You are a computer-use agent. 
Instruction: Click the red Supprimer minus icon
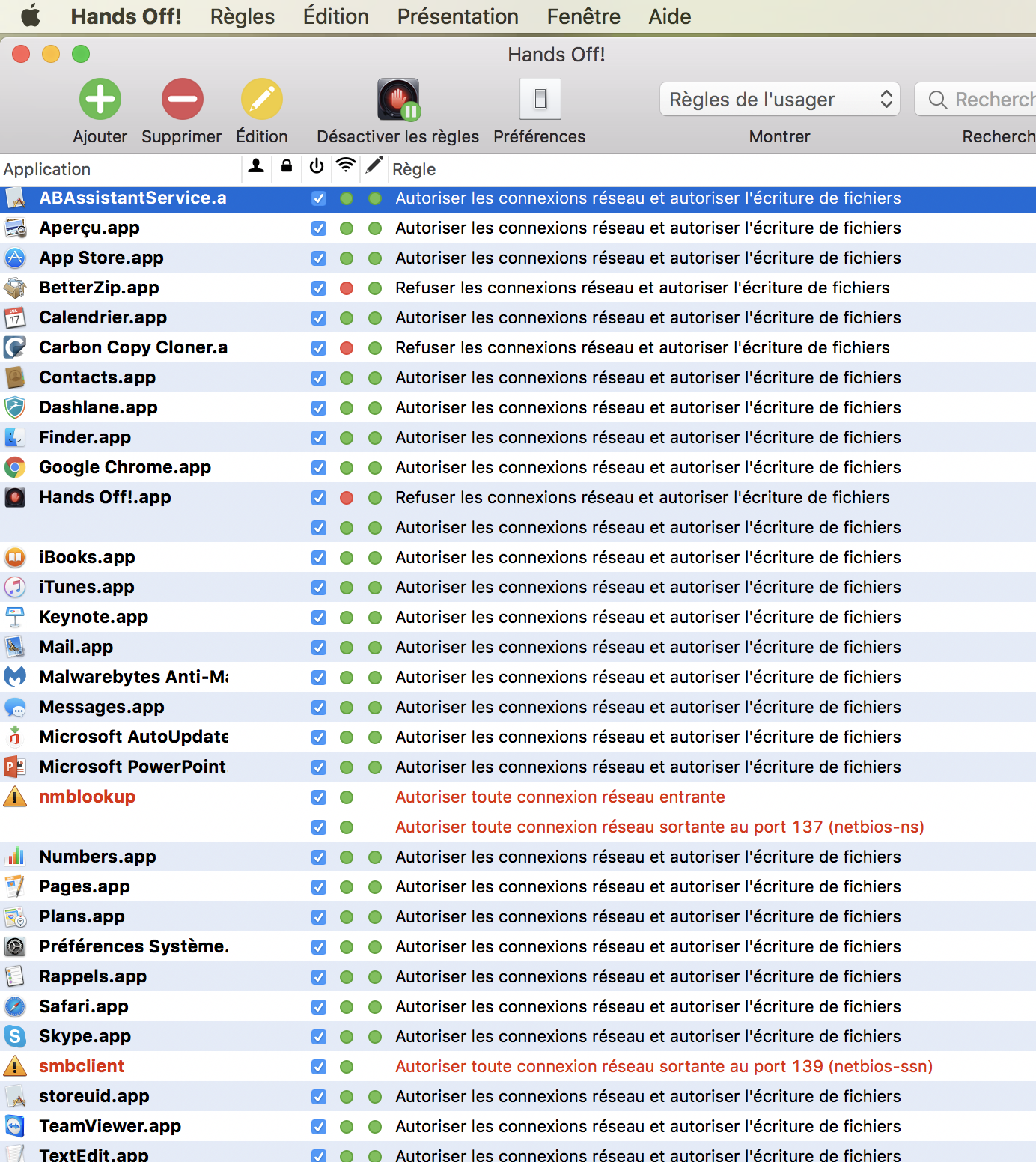pyautogui.click(x=182, y=99)
